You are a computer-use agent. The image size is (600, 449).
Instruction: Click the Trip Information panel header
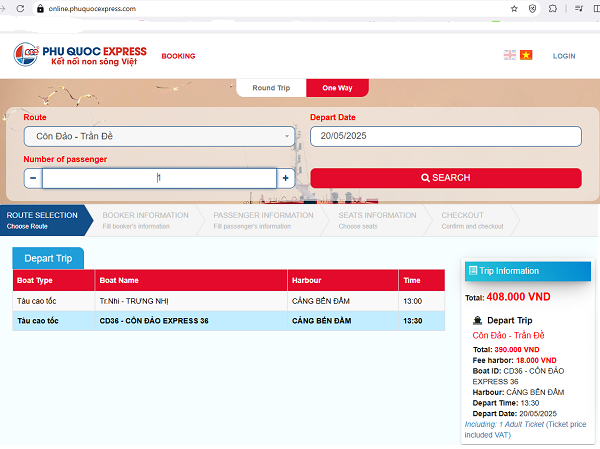(x=528, y=271)
